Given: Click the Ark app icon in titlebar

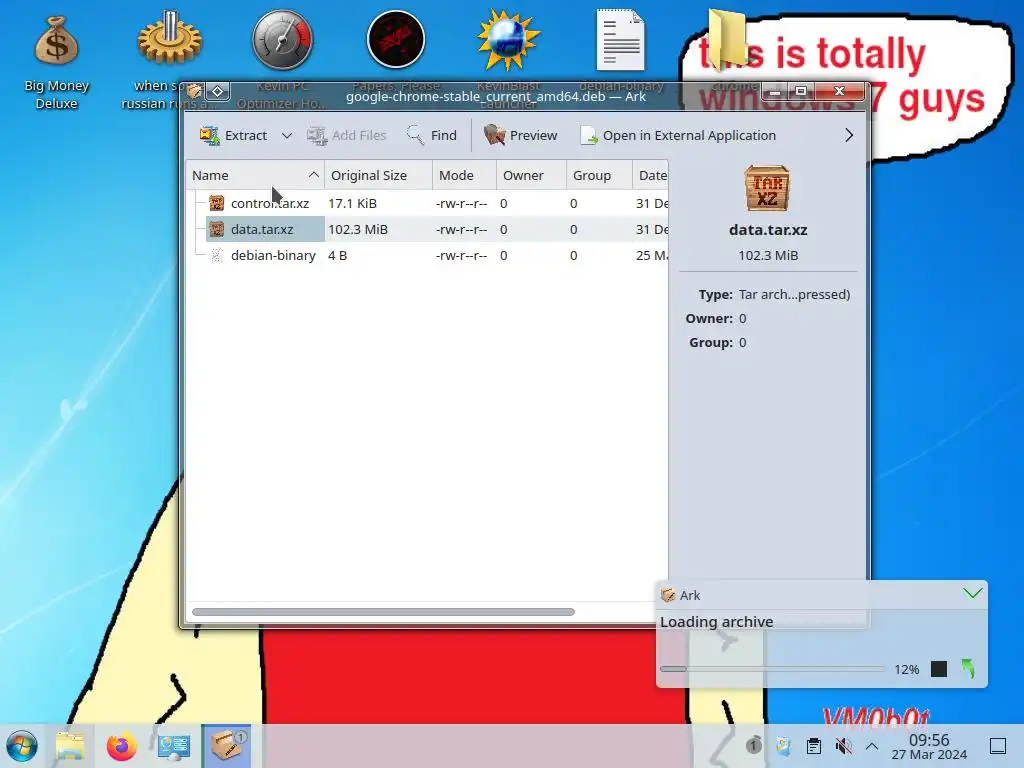Looking at the screenshot, I should pos(194,91).
